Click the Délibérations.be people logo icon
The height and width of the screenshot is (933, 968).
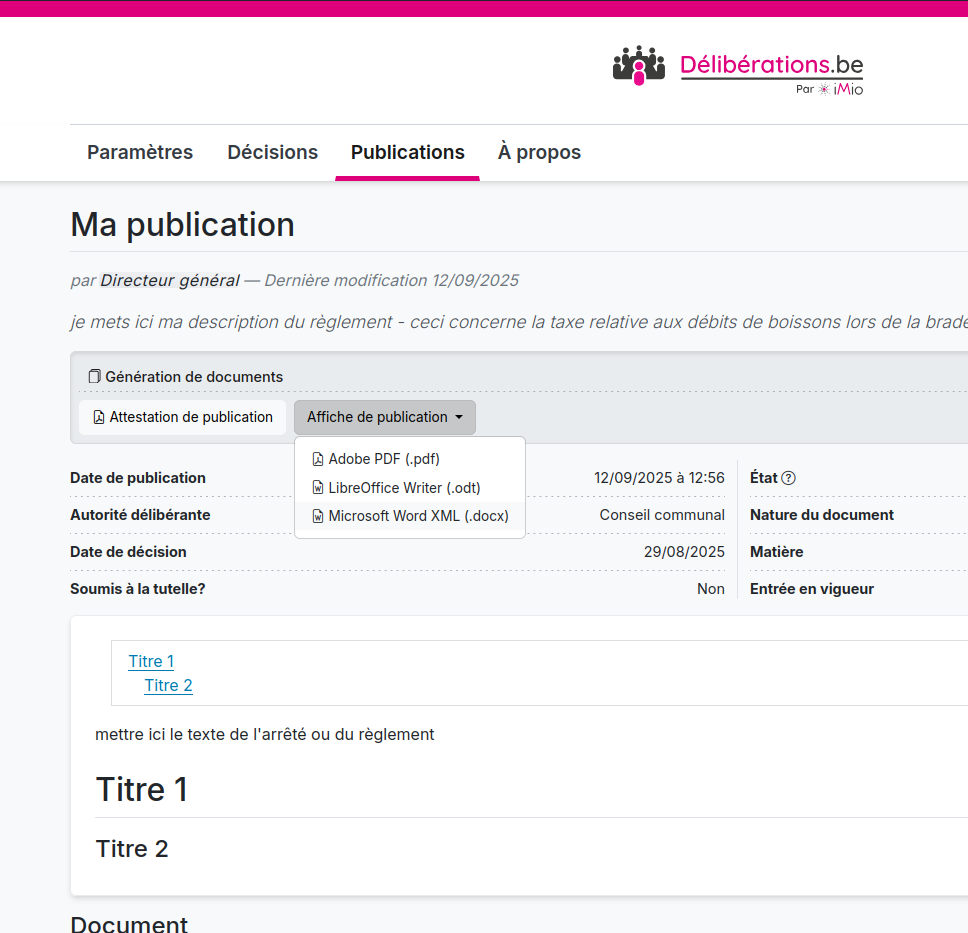[638, 66]
